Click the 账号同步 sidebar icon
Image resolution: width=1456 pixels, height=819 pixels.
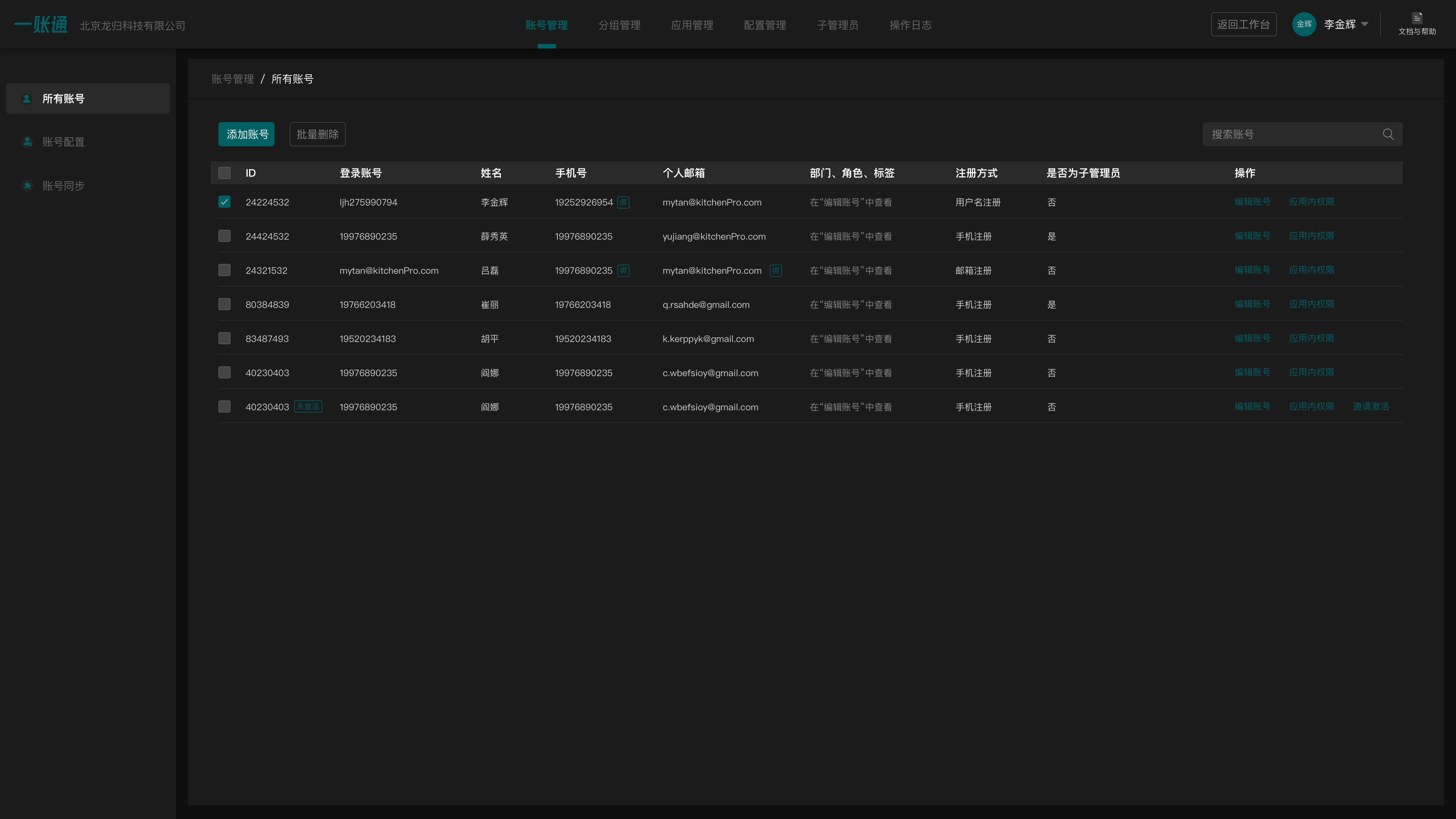27,185
